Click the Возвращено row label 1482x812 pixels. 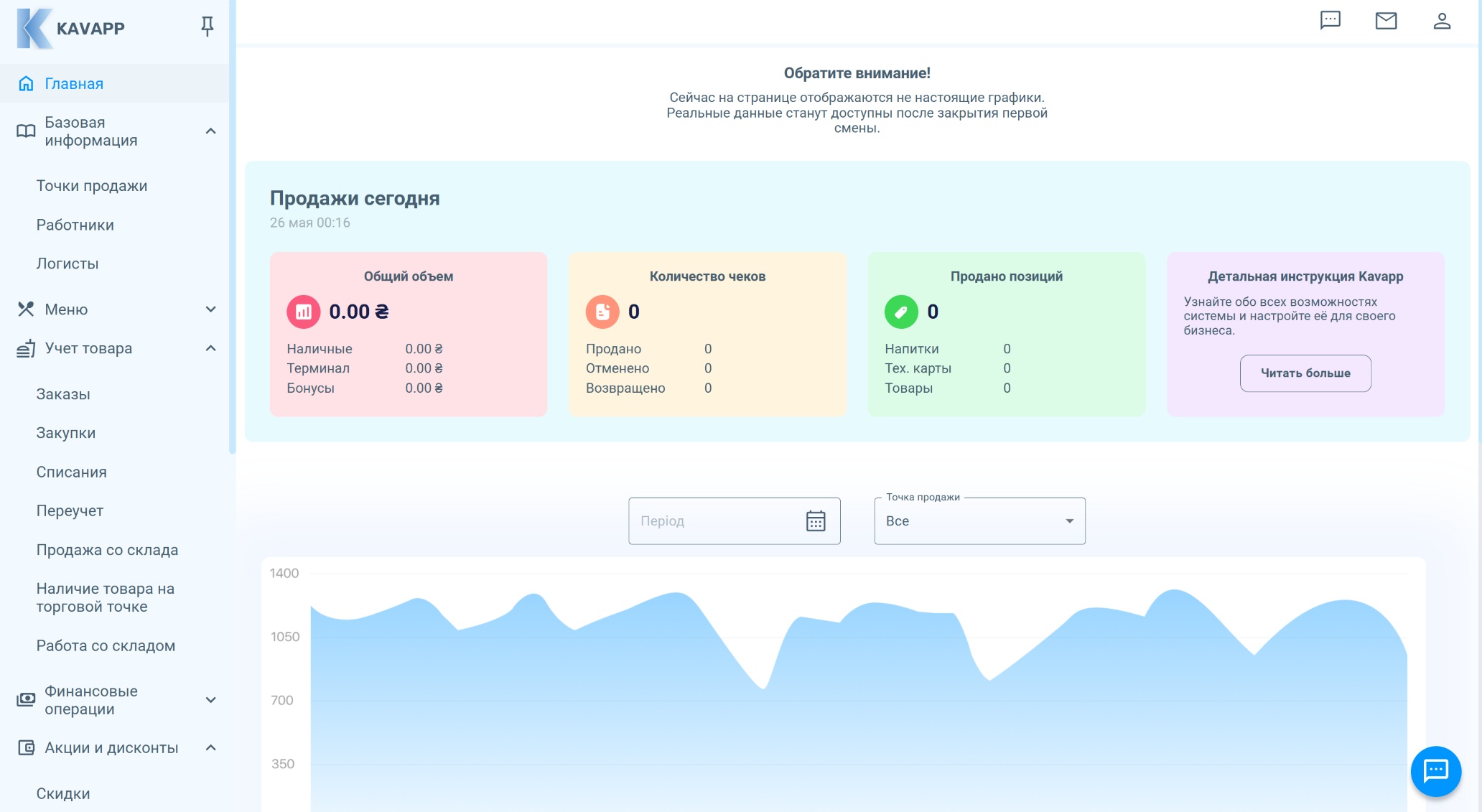click(x=625, y=388)
